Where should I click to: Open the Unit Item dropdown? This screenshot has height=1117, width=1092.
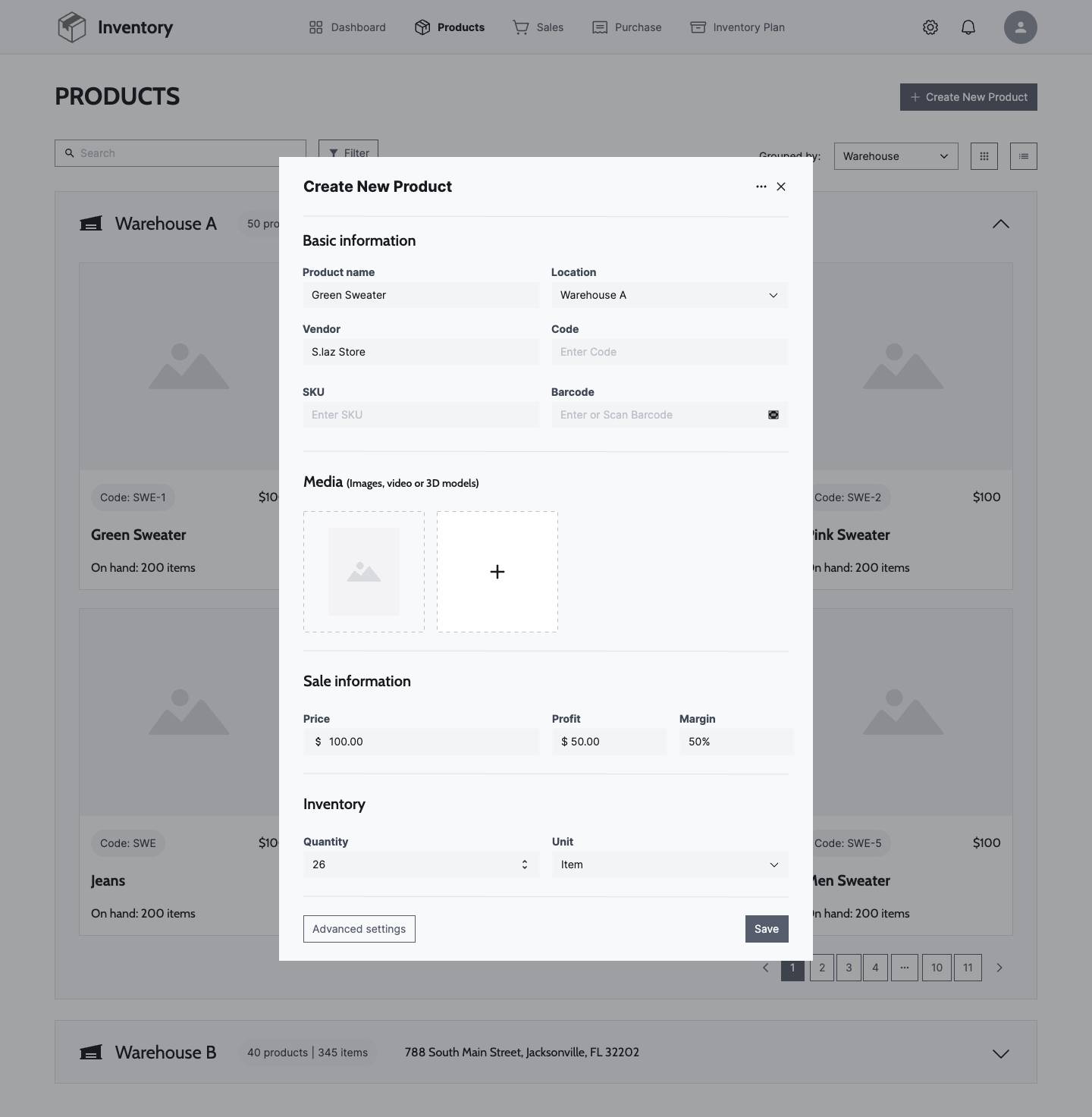coord(670,864)
